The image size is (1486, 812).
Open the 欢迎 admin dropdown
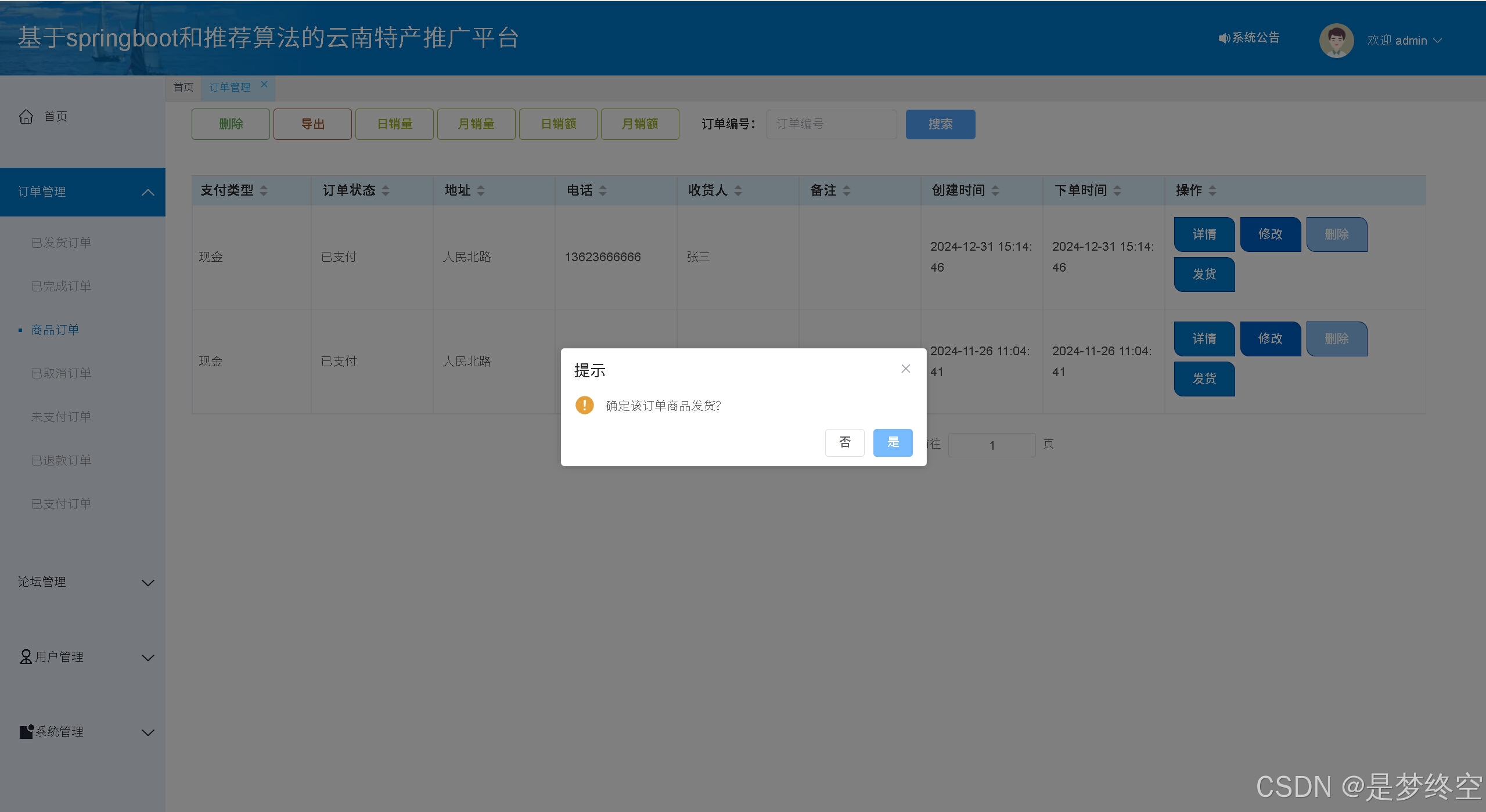click(x=1404, y=41)
